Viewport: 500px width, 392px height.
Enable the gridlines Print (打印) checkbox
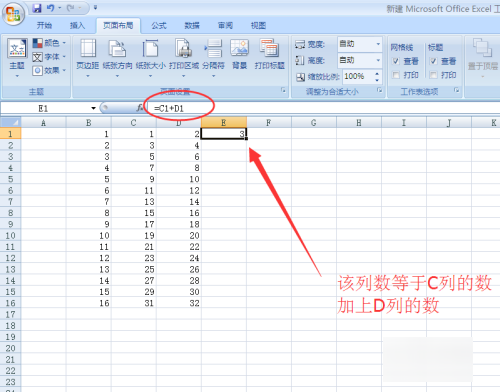pyautogui.click(x=396, y=75)
